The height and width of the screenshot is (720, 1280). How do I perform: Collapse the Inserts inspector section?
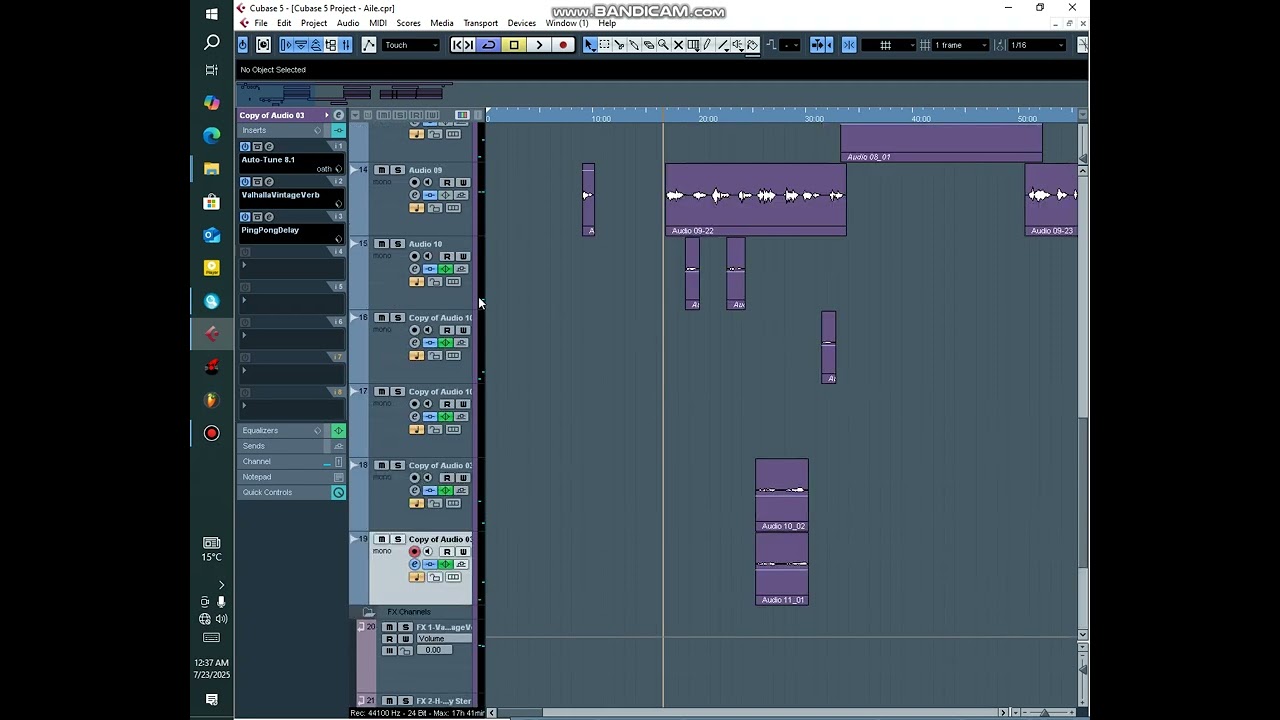290,131
